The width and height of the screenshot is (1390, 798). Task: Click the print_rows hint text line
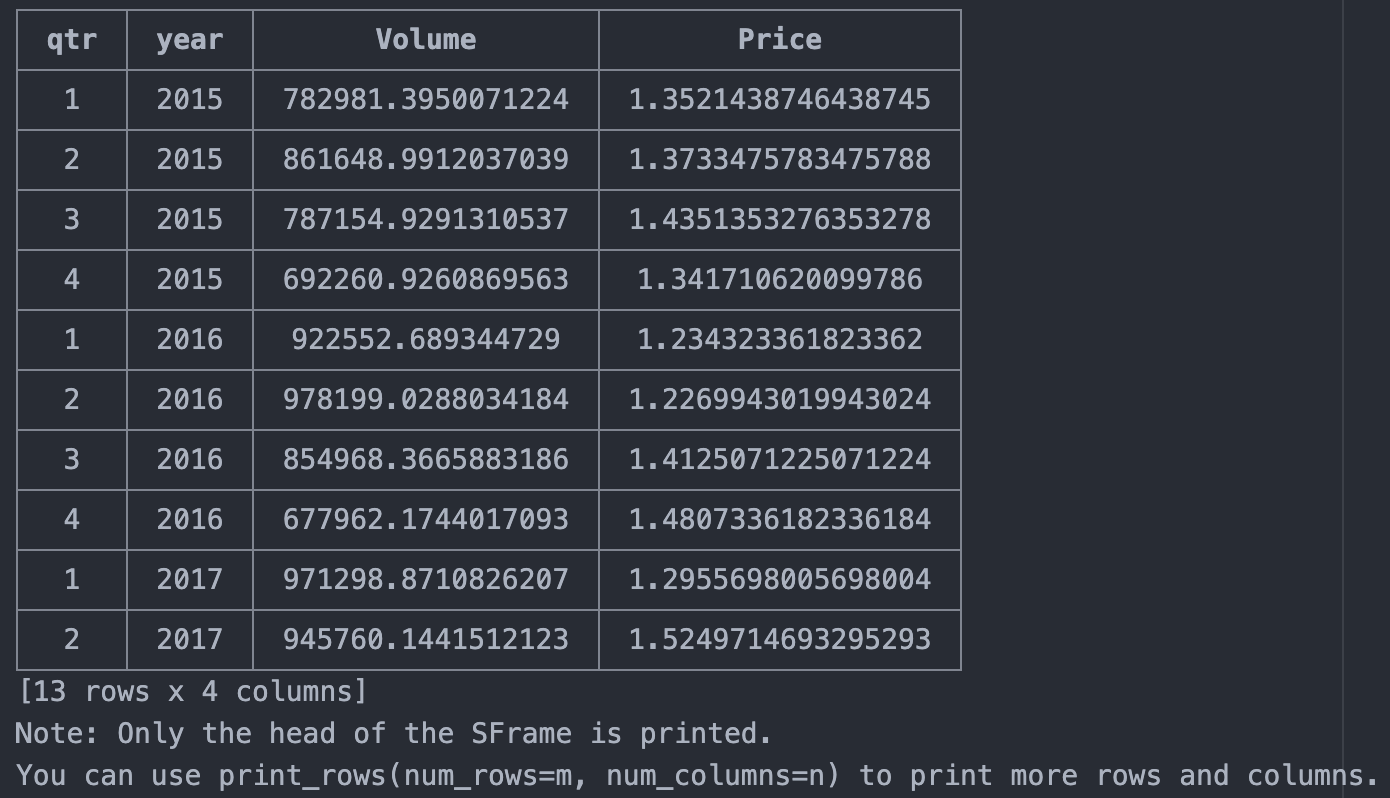pos(696,776)
